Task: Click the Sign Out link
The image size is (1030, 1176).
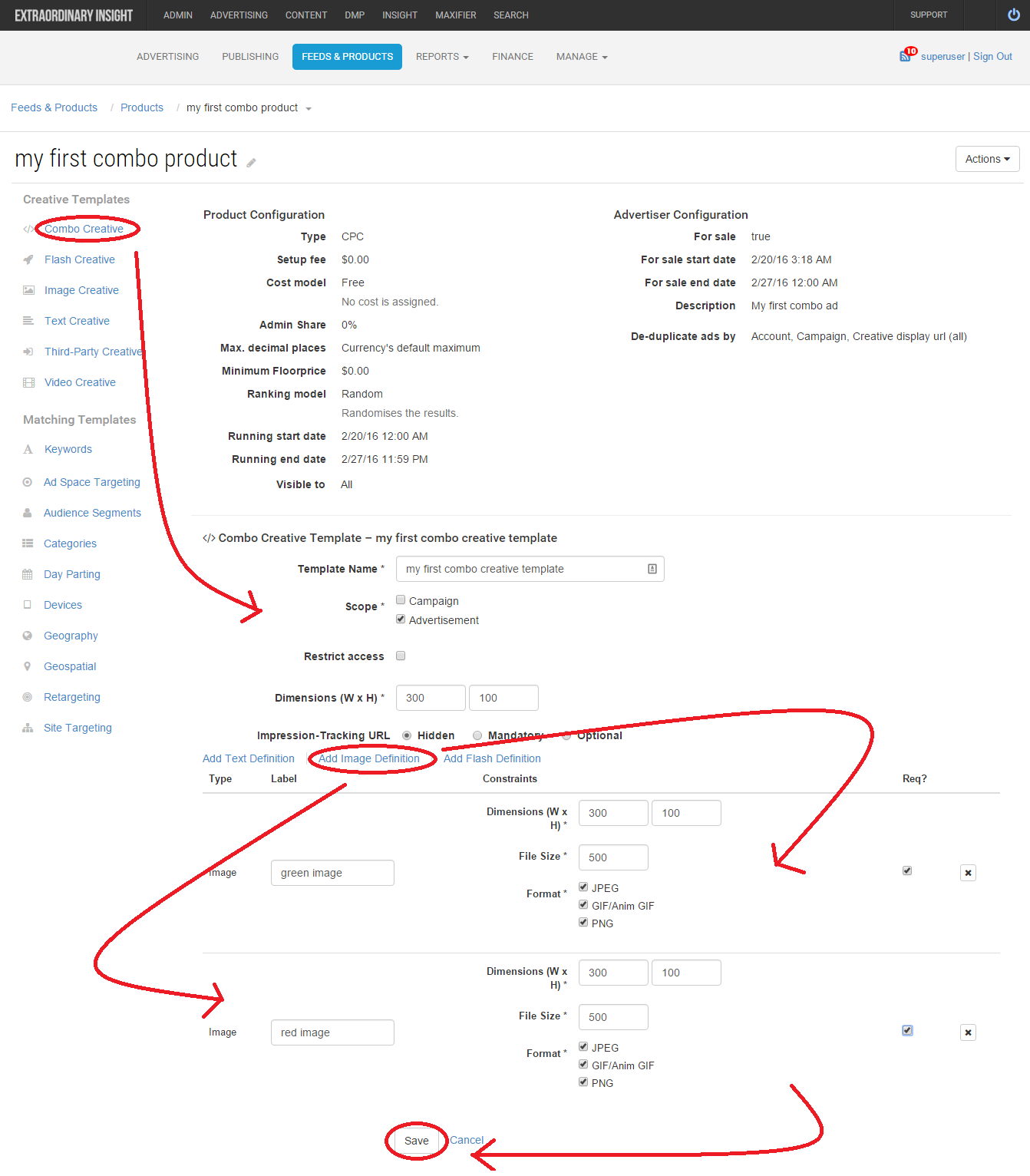Action: pyautogui.click(x=992, y=56)
